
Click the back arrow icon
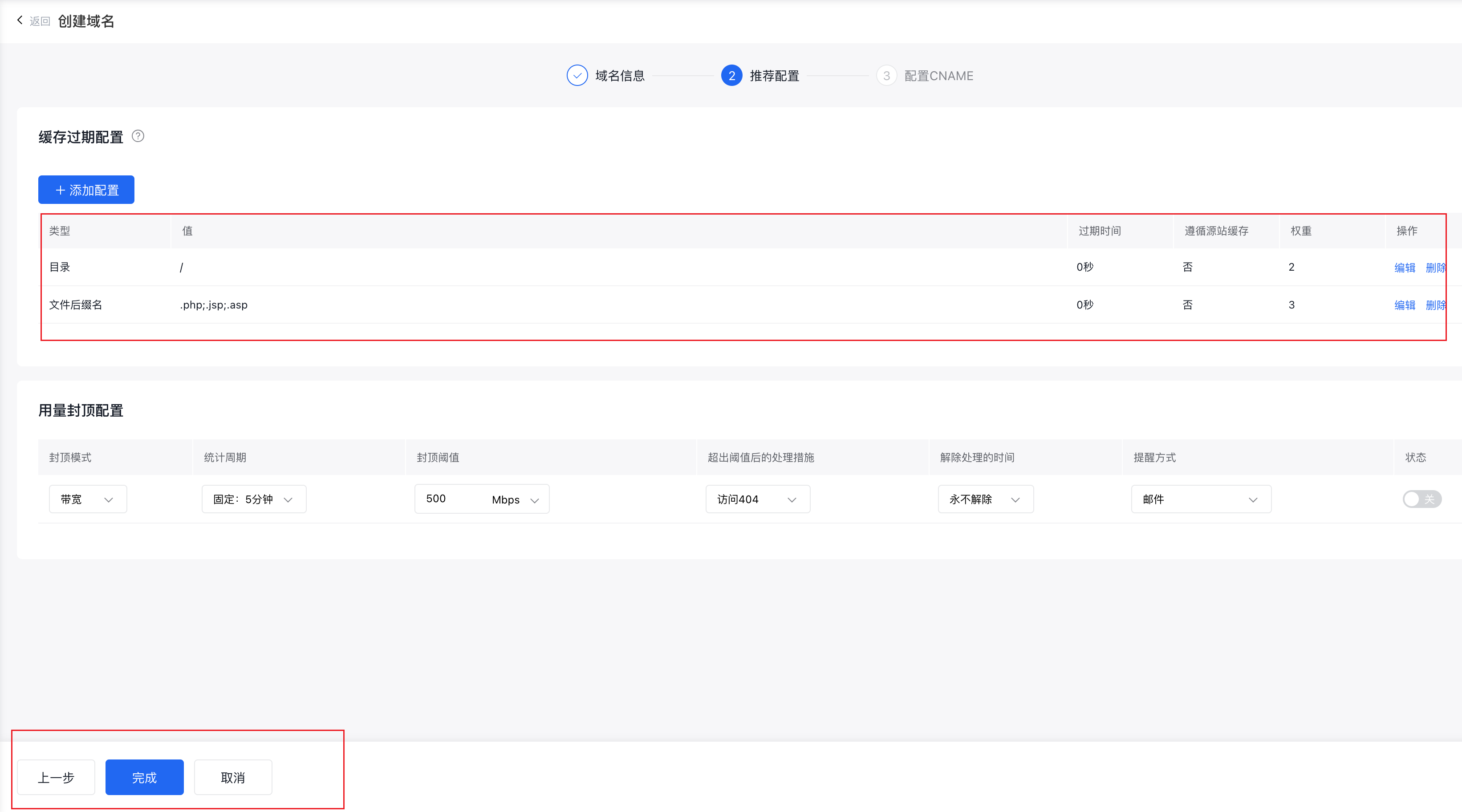coord(20,20)
